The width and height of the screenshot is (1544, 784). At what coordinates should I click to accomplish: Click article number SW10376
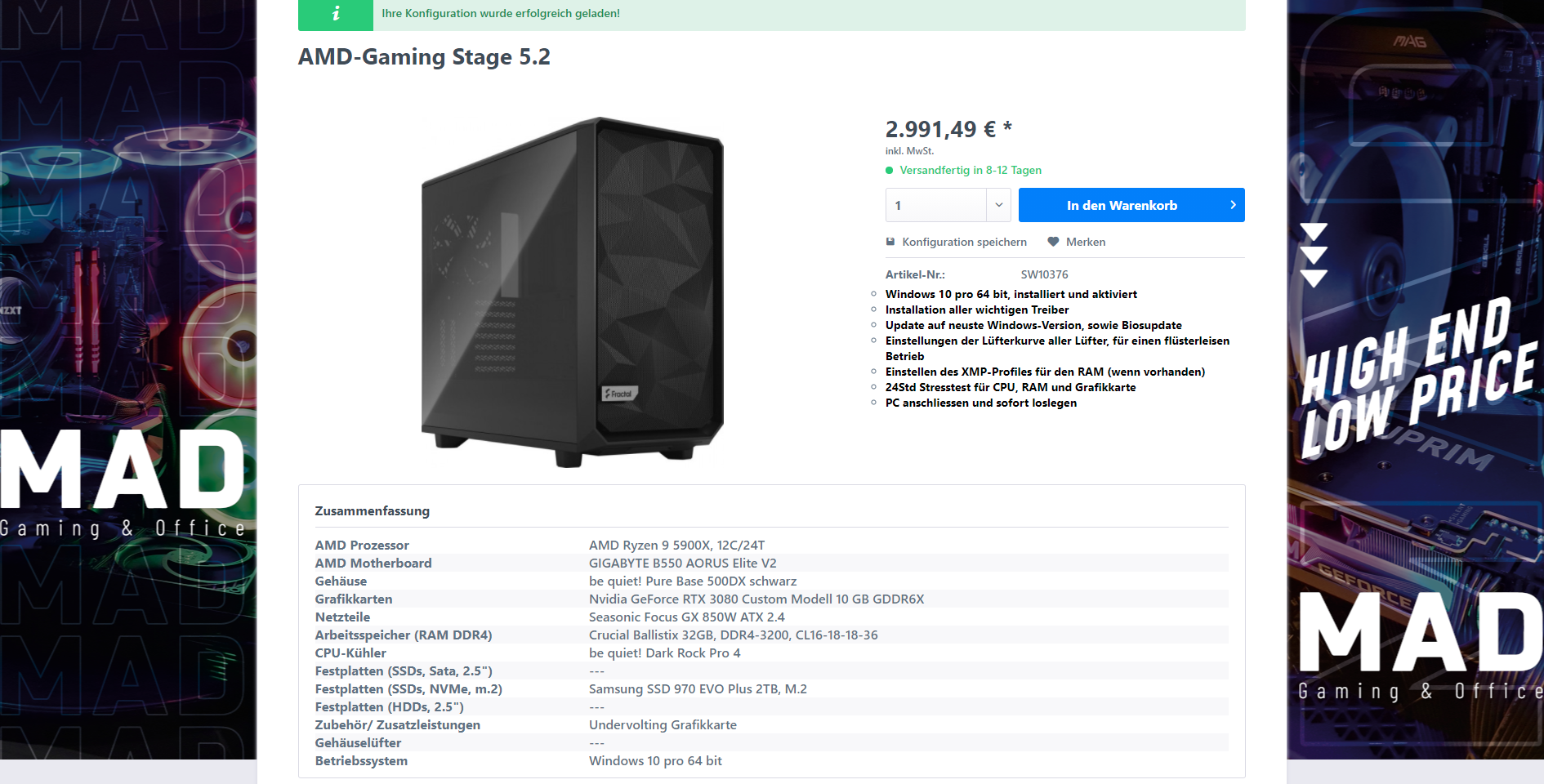pos(1044,274)
